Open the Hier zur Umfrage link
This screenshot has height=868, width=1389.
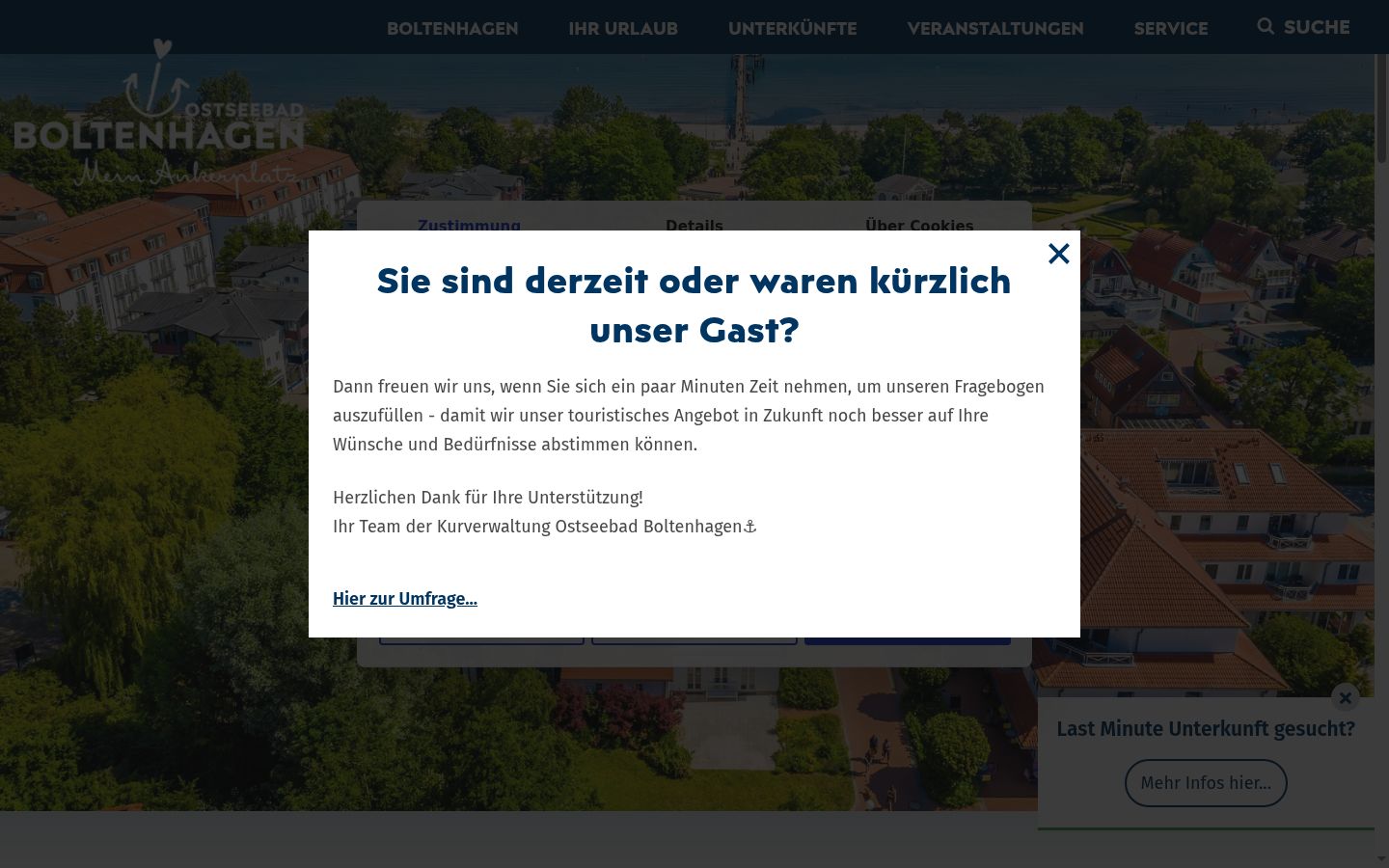[x=405, y=599]
